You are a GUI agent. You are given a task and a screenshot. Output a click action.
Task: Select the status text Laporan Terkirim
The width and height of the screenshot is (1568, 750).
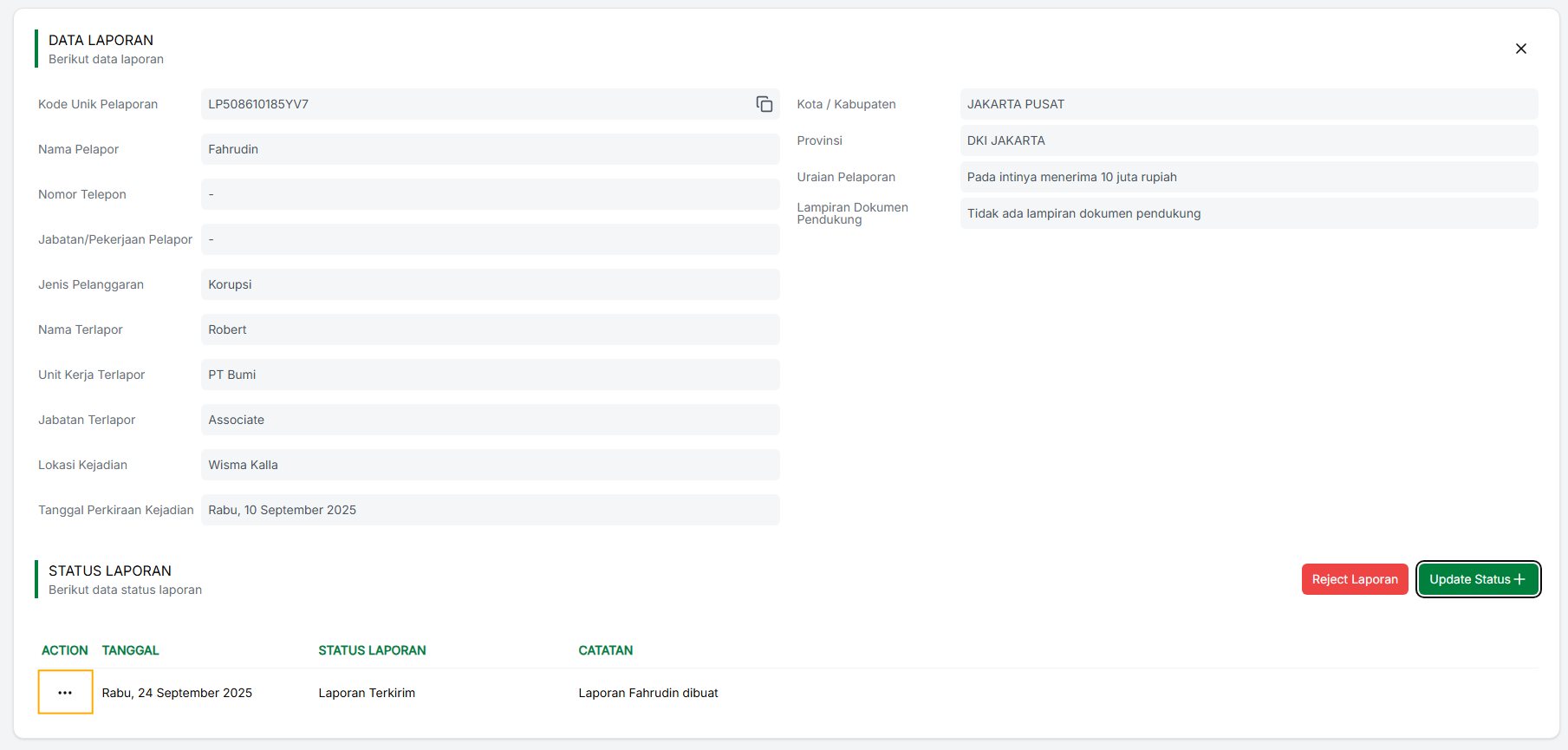(367, 693)
